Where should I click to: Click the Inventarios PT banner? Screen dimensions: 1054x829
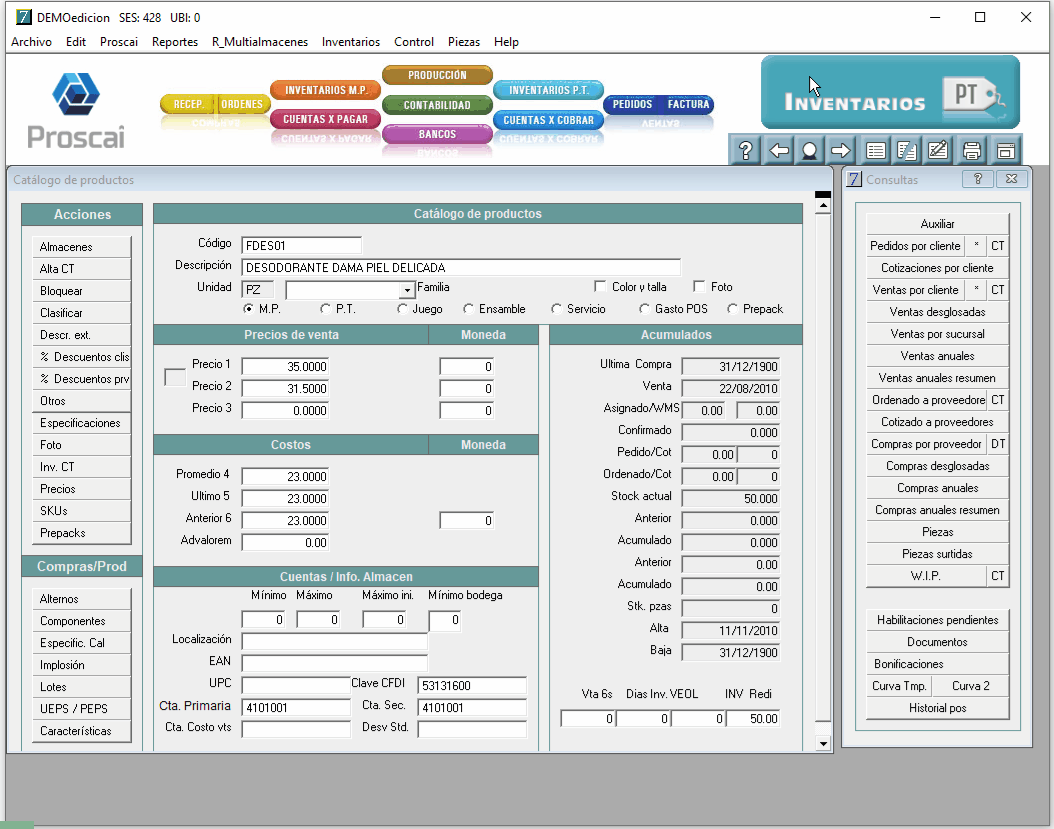click(x=890, y=92)
